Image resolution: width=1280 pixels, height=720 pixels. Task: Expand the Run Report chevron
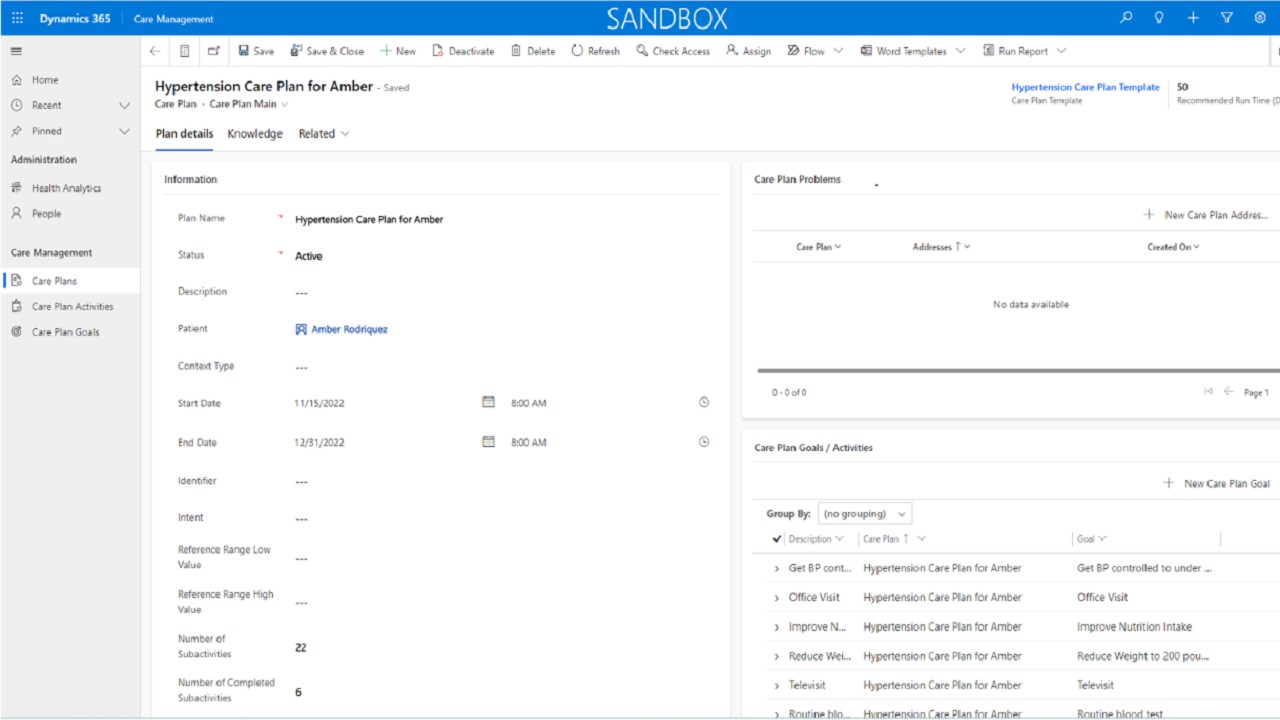(x=1061, y=51)
